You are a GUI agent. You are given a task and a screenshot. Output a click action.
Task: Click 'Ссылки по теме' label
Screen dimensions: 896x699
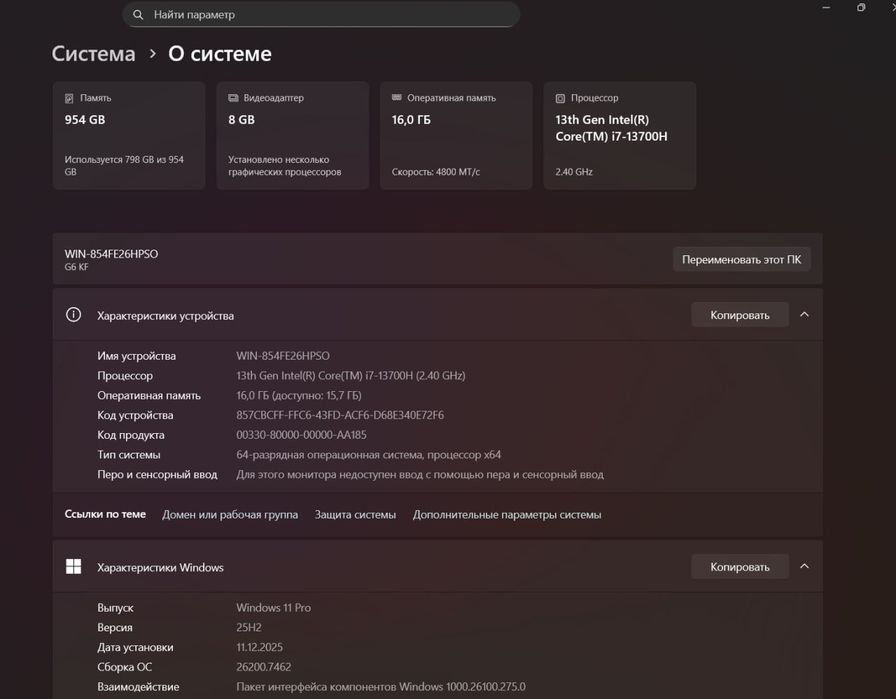[105, 514]
